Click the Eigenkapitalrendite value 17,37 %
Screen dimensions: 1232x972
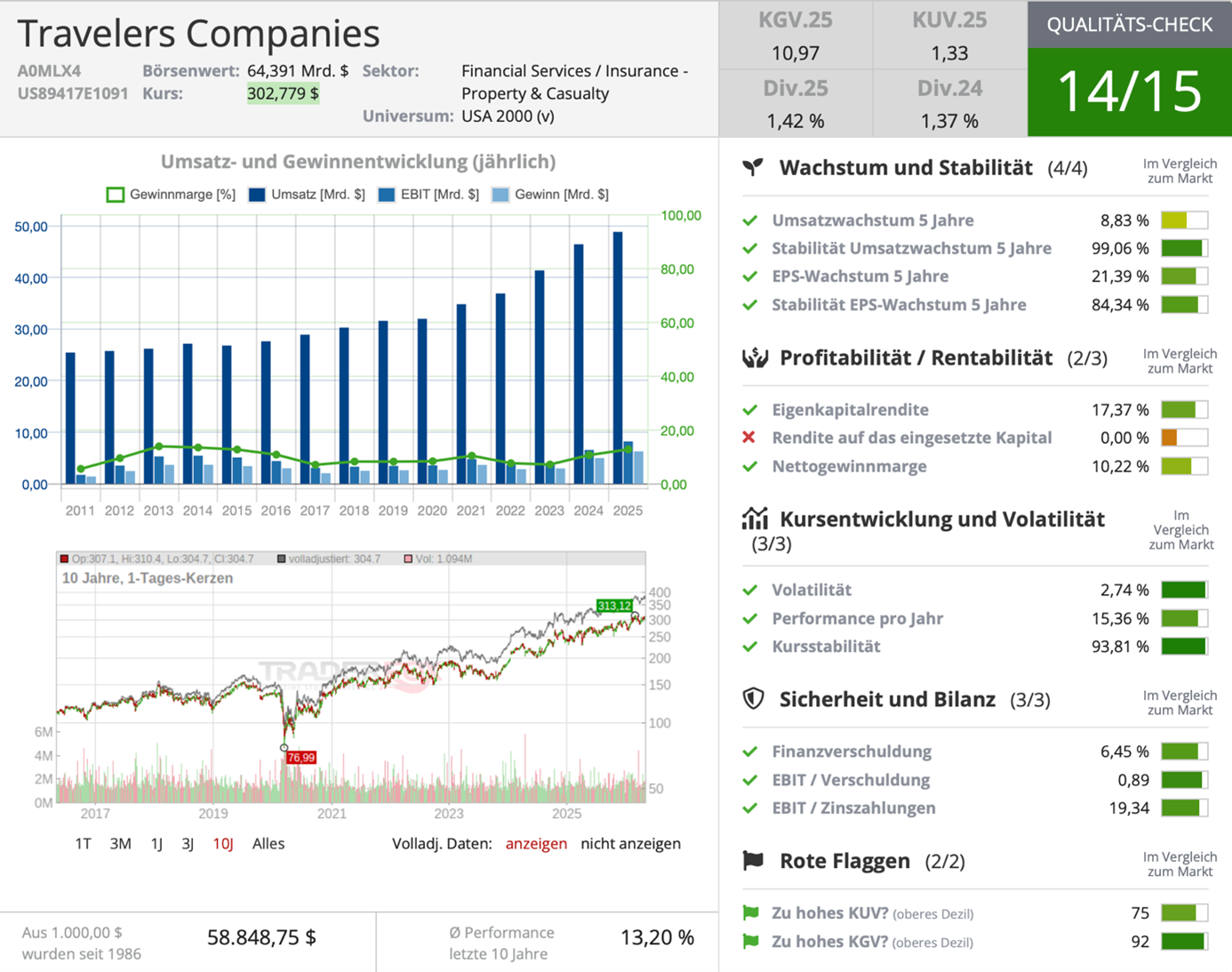click(x=1120, y=410)
